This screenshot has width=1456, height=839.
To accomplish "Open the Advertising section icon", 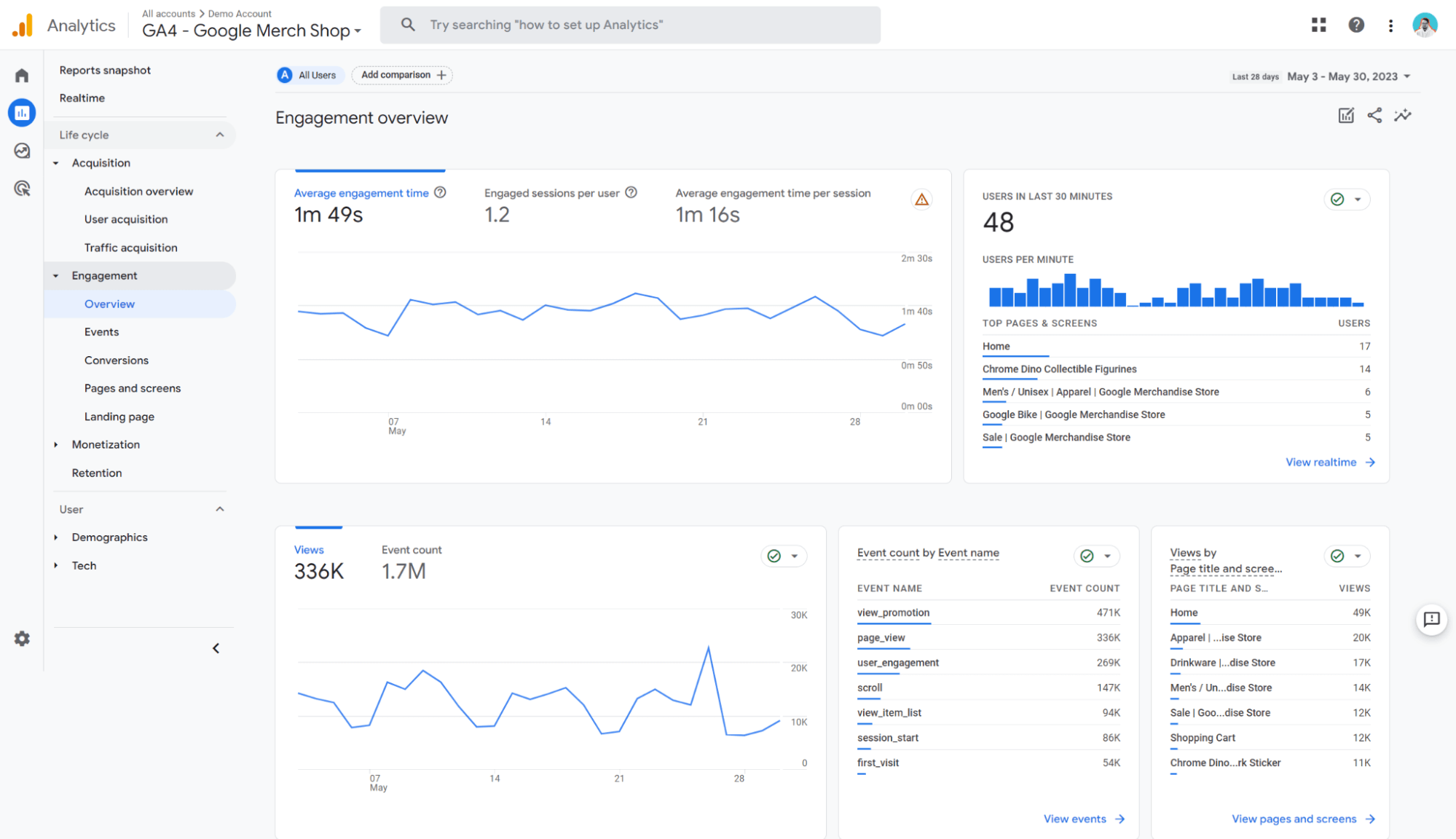I will [22, 189].
